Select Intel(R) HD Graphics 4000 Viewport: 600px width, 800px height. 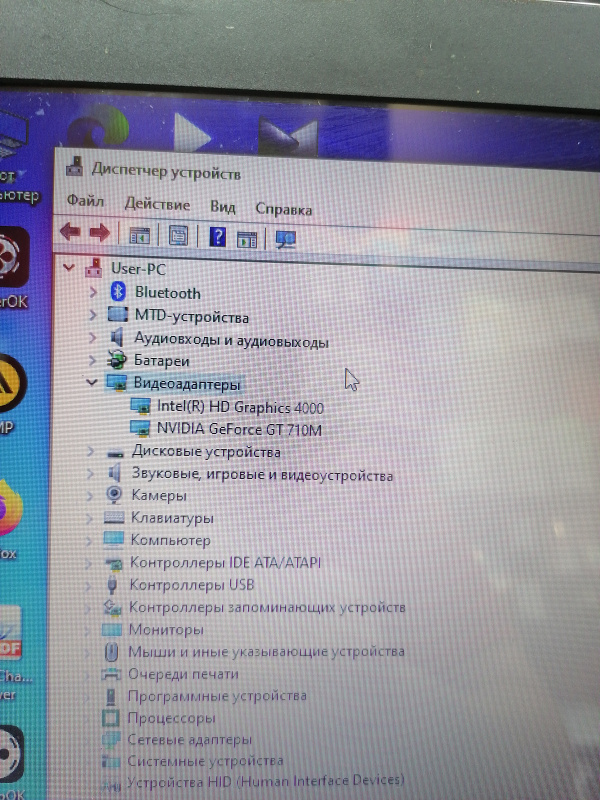(240, 407)
